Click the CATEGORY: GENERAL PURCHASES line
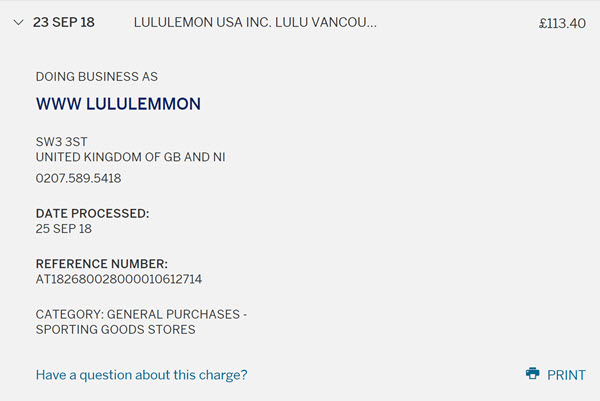The height and width of the screenshot is (401, 600). click(x=141, y=315)
